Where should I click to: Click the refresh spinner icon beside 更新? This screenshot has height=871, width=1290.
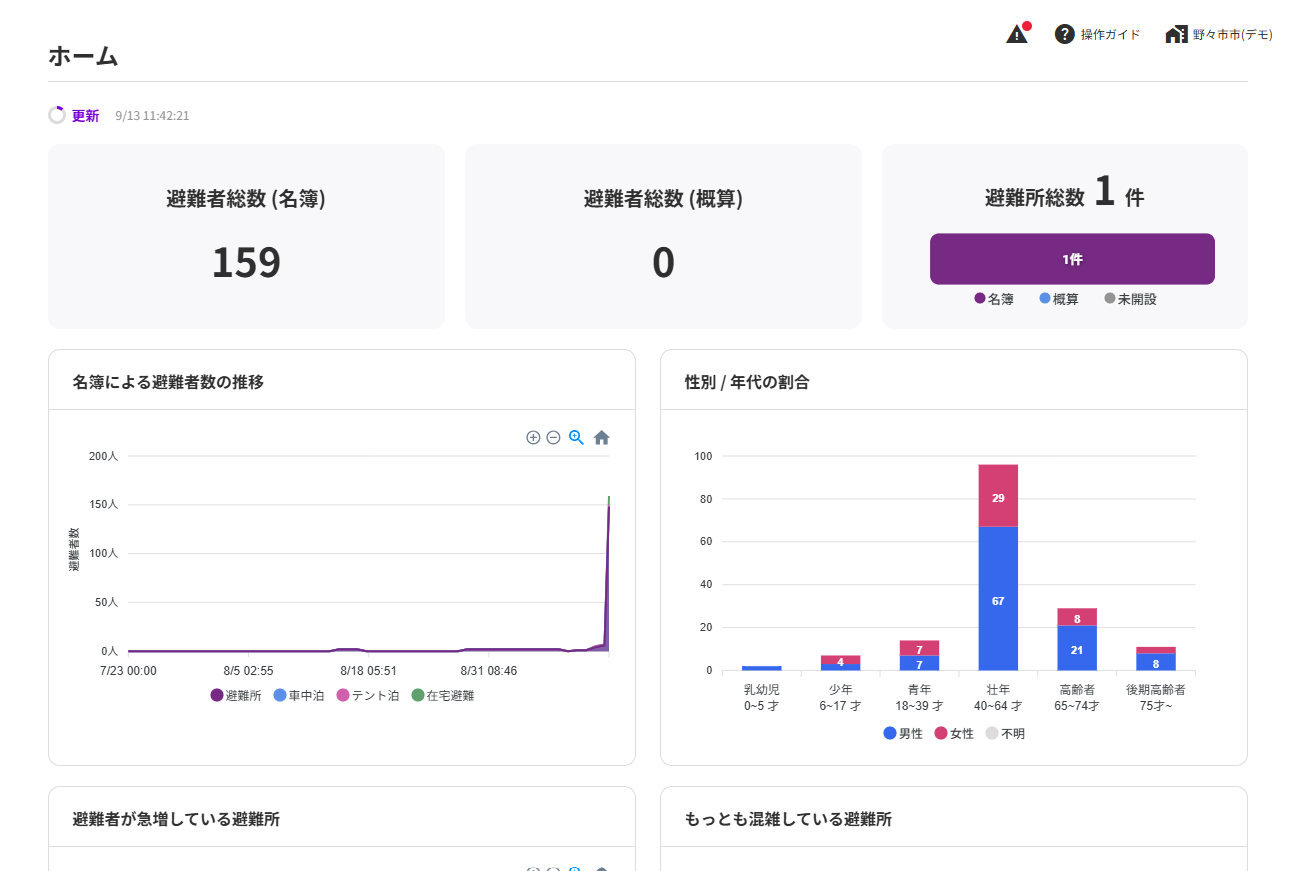pos(57,115)
